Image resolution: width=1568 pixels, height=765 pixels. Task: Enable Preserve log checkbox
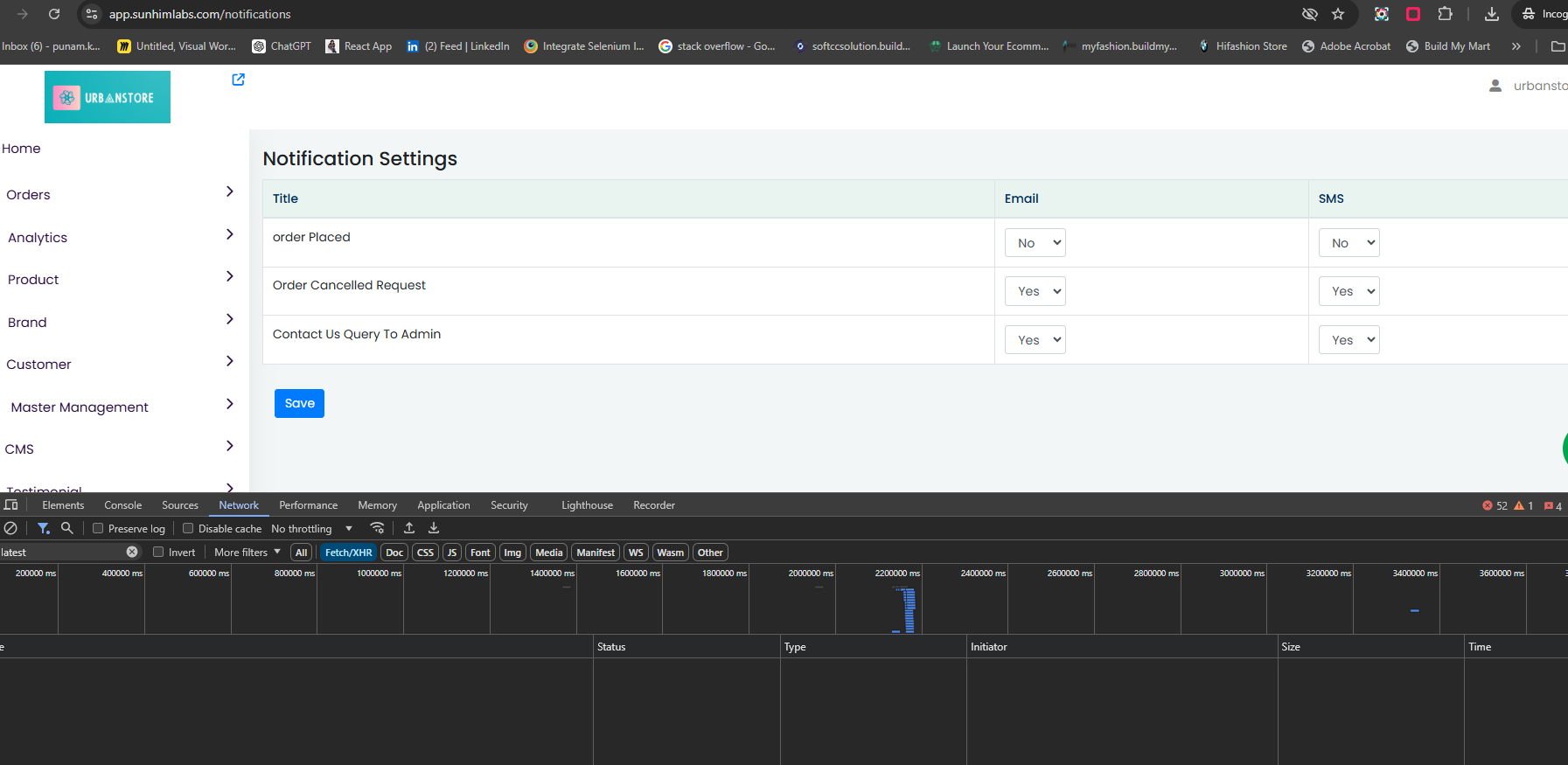98,528
